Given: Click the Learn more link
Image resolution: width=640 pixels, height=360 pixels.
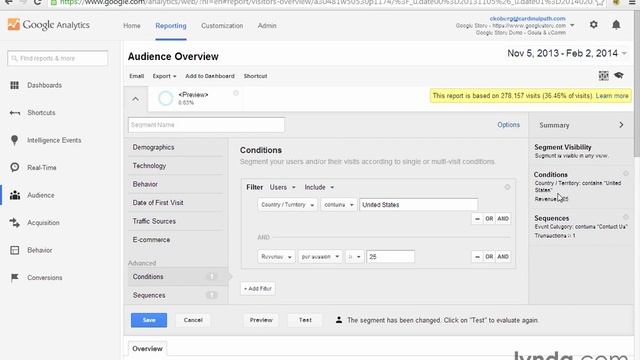Looking at the screenshot, I should coord(612,96).
